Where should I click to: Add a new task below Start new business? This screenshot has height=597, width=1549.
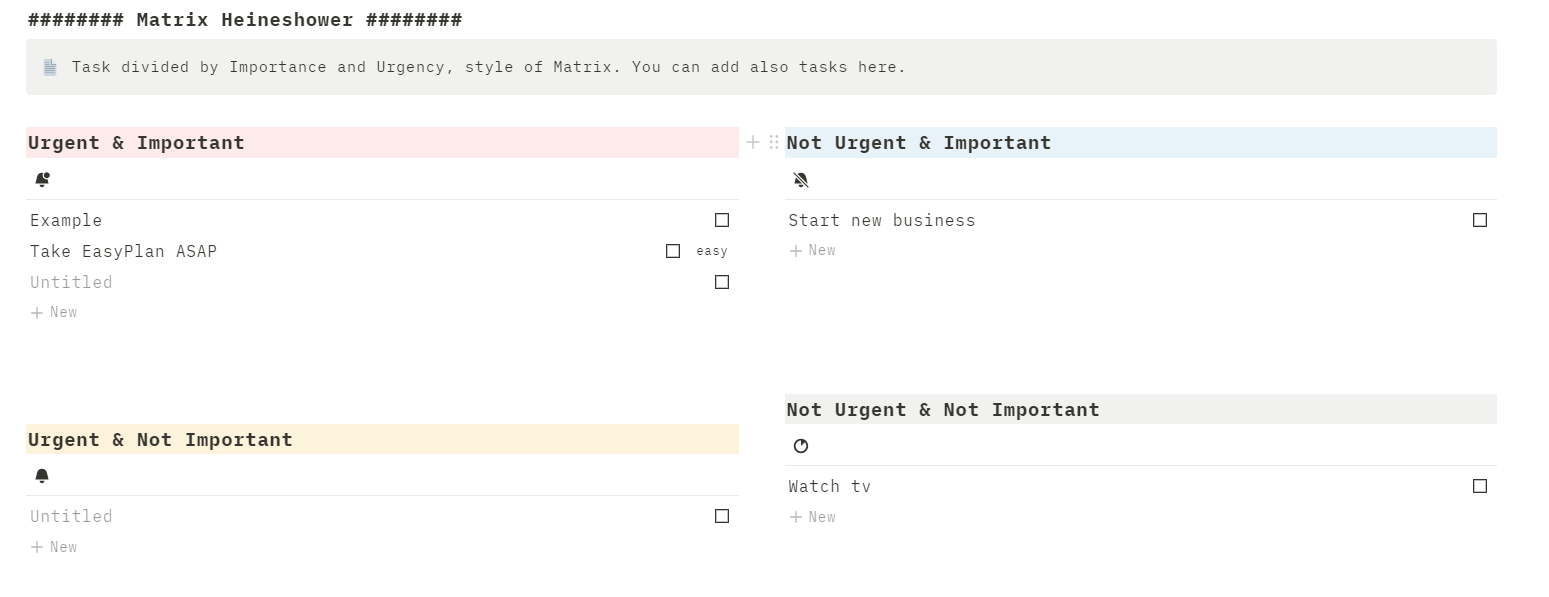812,250
